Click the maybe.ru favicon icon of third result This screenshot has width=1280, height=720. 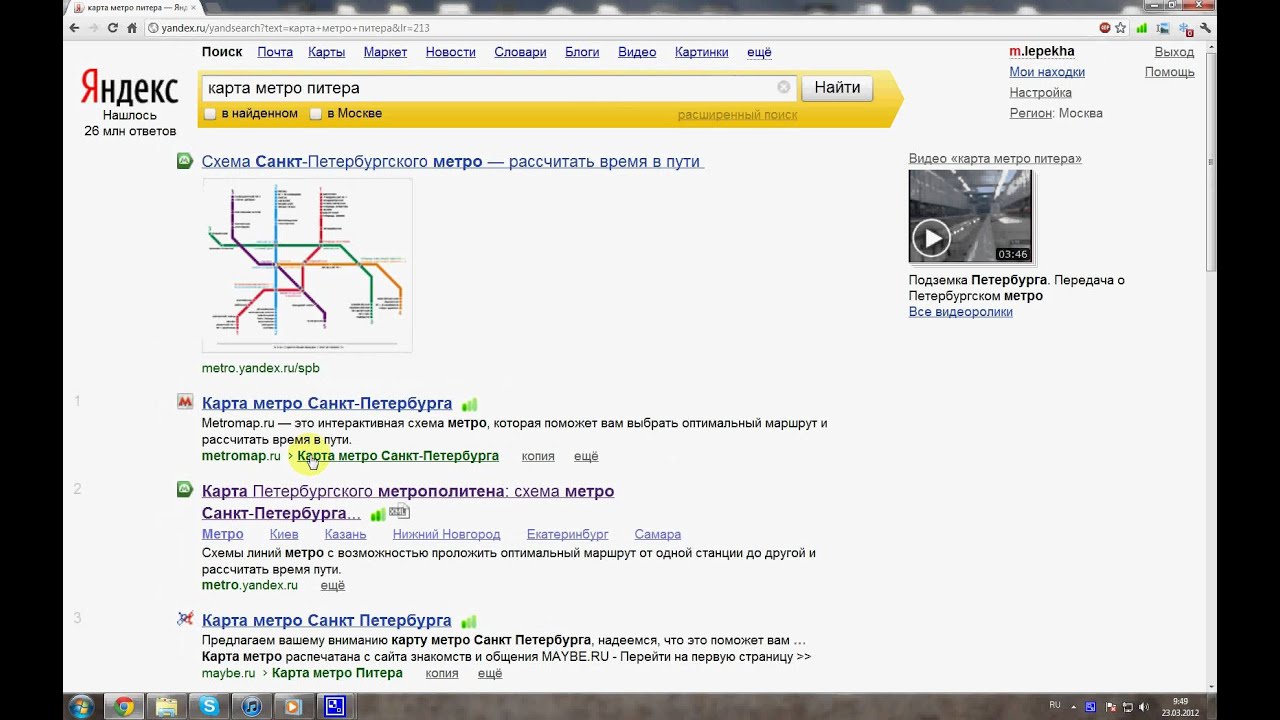coord(185,619)
